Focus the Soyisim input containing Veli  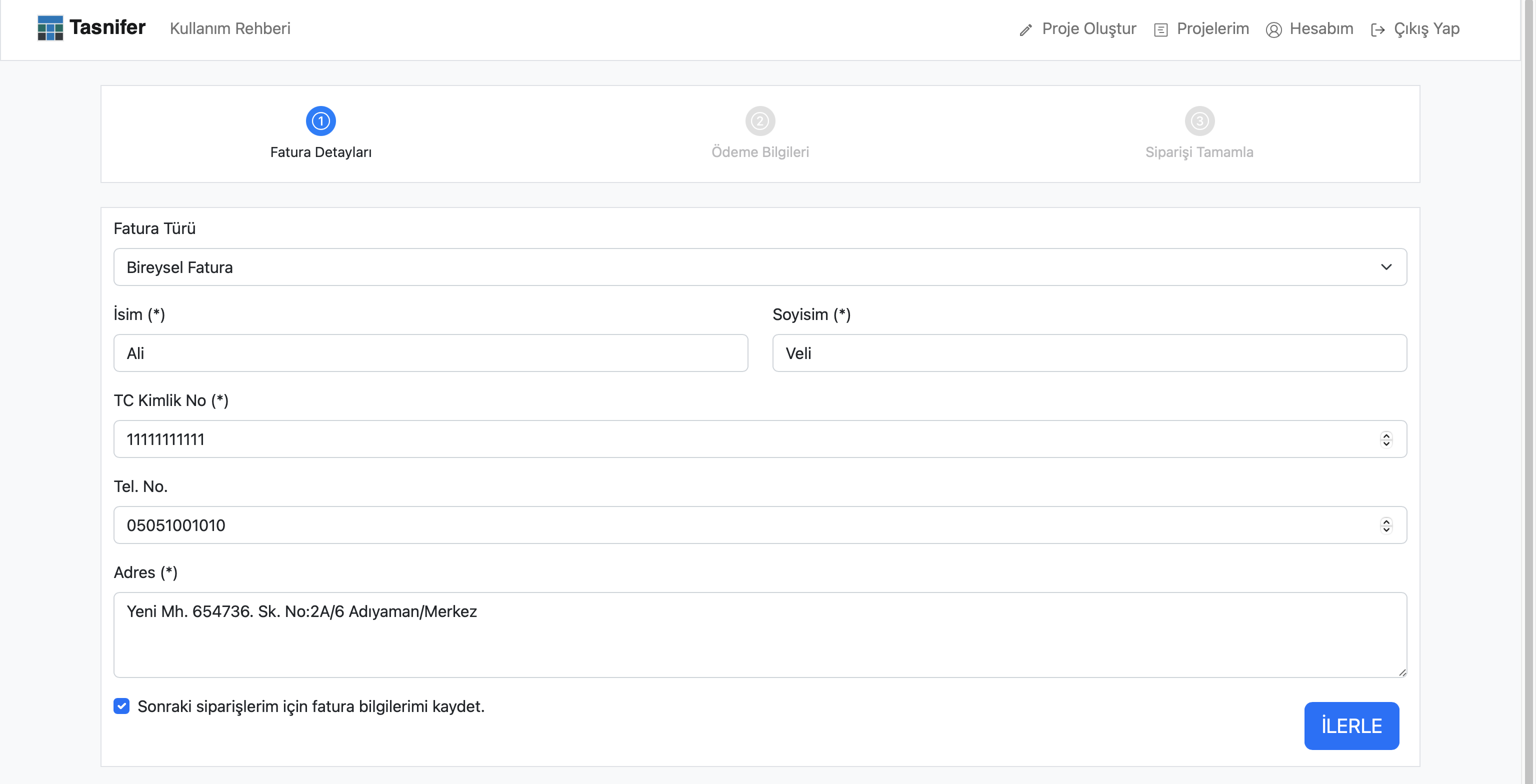pyautogui.click(x=1089, y=353)
